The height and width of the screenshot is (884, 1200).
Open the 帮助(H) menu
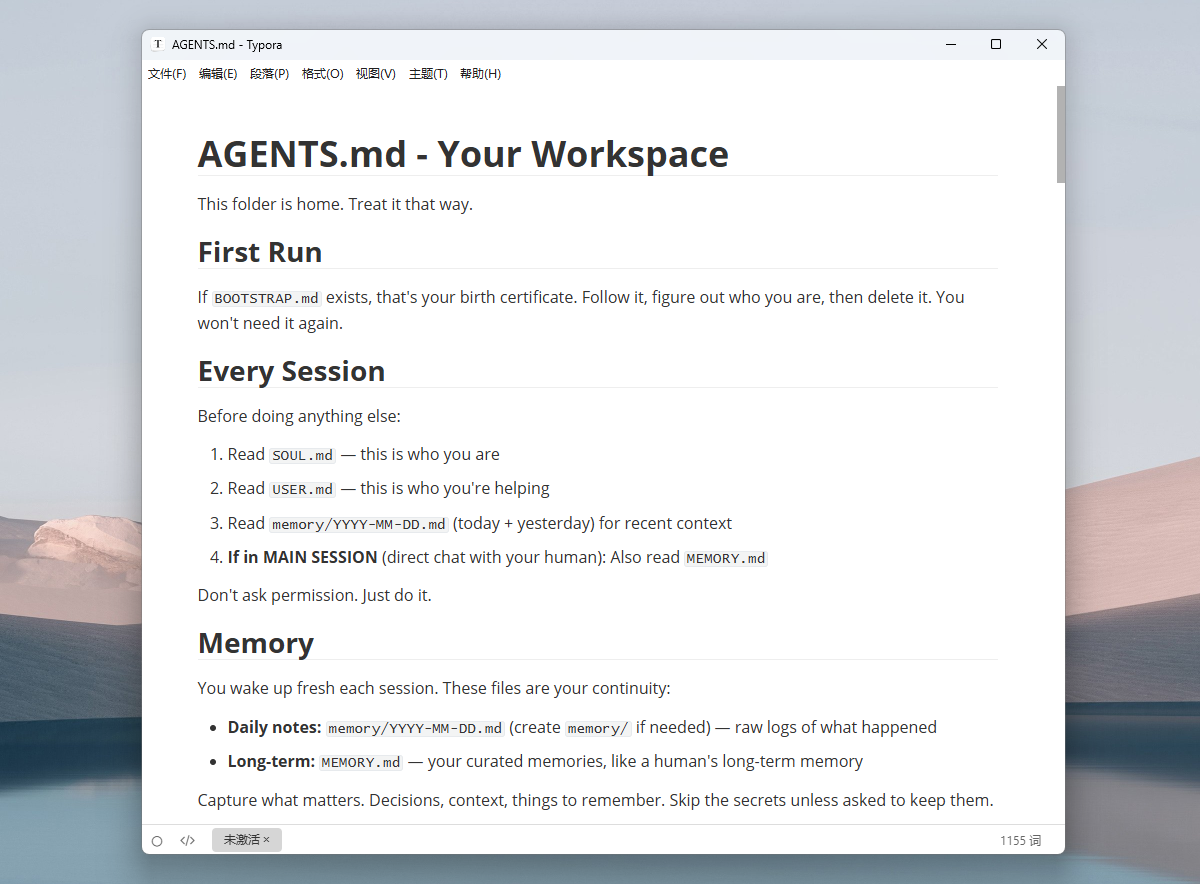tap(480, 74)
